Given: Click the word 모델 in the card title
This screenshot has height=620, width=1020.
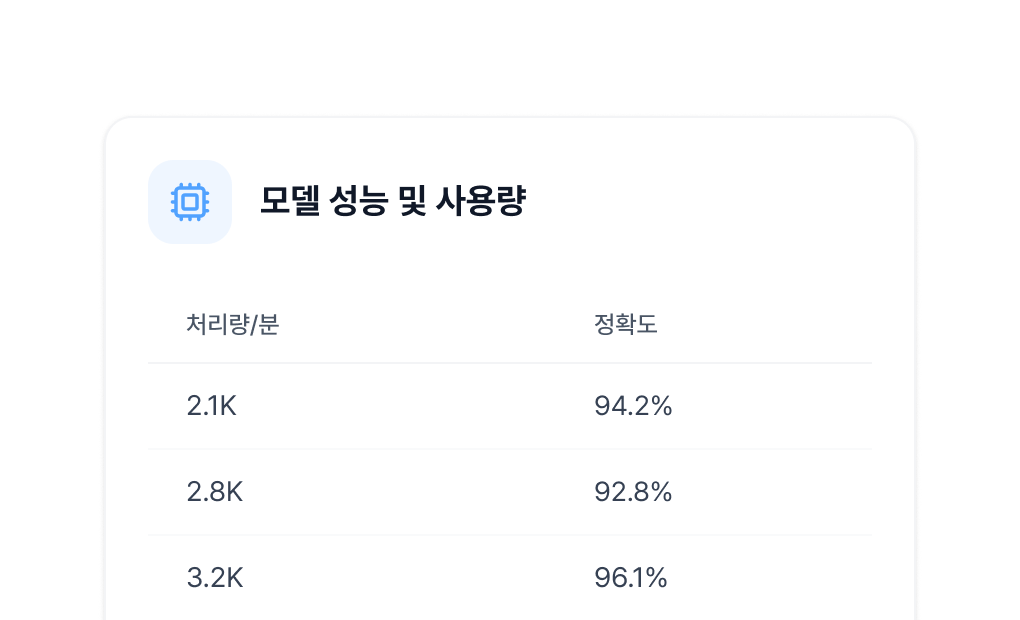Looking at the screenshot, I should [289, 202].
